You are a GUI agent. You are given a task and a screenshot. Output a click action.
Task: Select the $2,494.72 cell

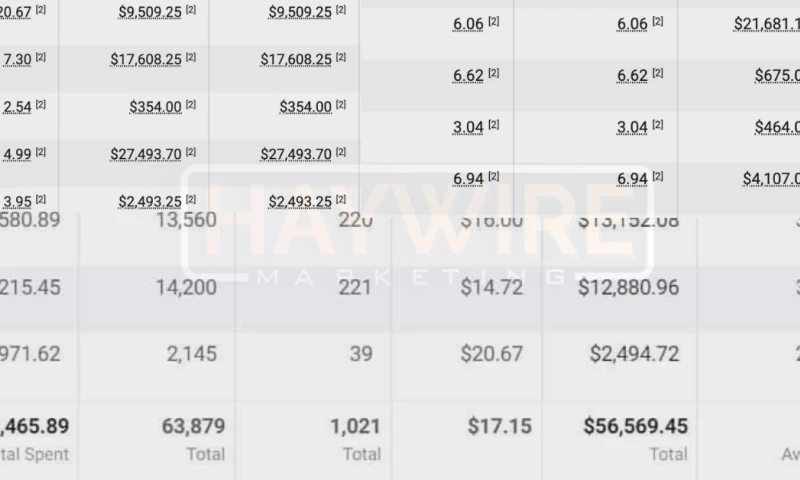(634, 353)
